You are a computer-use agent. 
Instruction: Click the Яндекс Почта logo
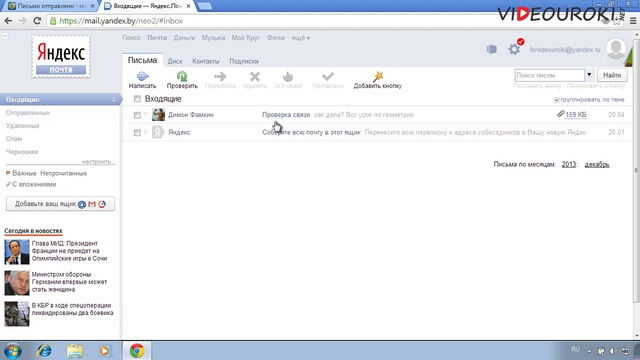pos(61,57)
